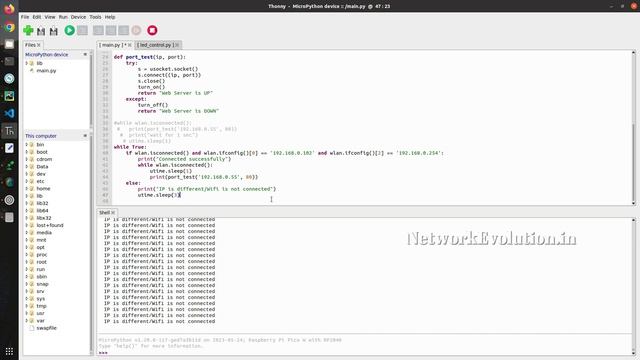This screenshot has width=640, height=360.
Task: Expand the boot folder
Action: coord(27,152)
